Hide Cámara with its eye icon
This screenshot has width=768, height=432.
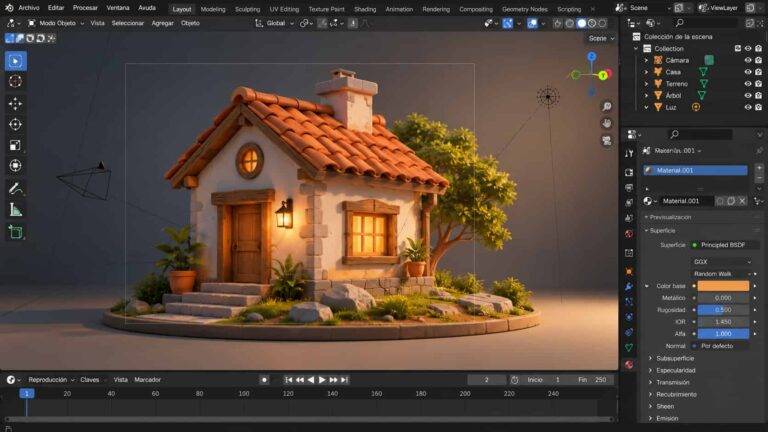tap(748, 60)
